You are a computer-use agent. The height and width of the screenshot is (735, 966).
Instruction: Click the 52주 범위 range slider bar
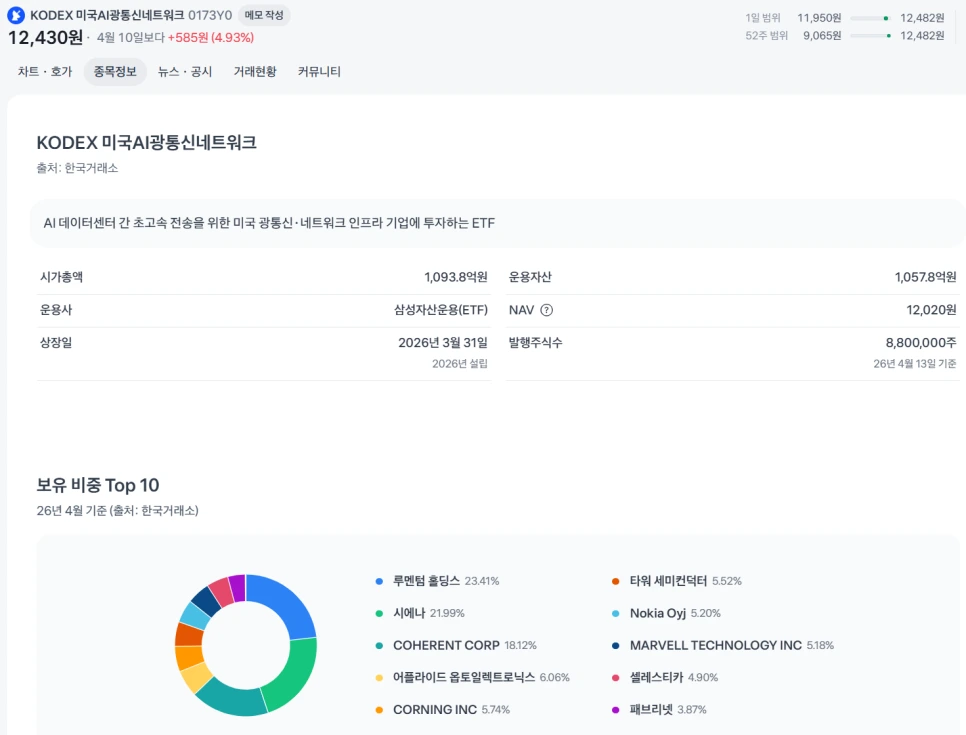[871, 36]
